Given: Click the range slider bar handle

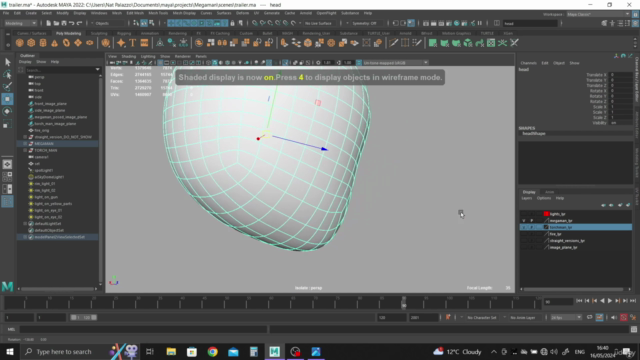Looking at the screenshot, I should point(84,318).
